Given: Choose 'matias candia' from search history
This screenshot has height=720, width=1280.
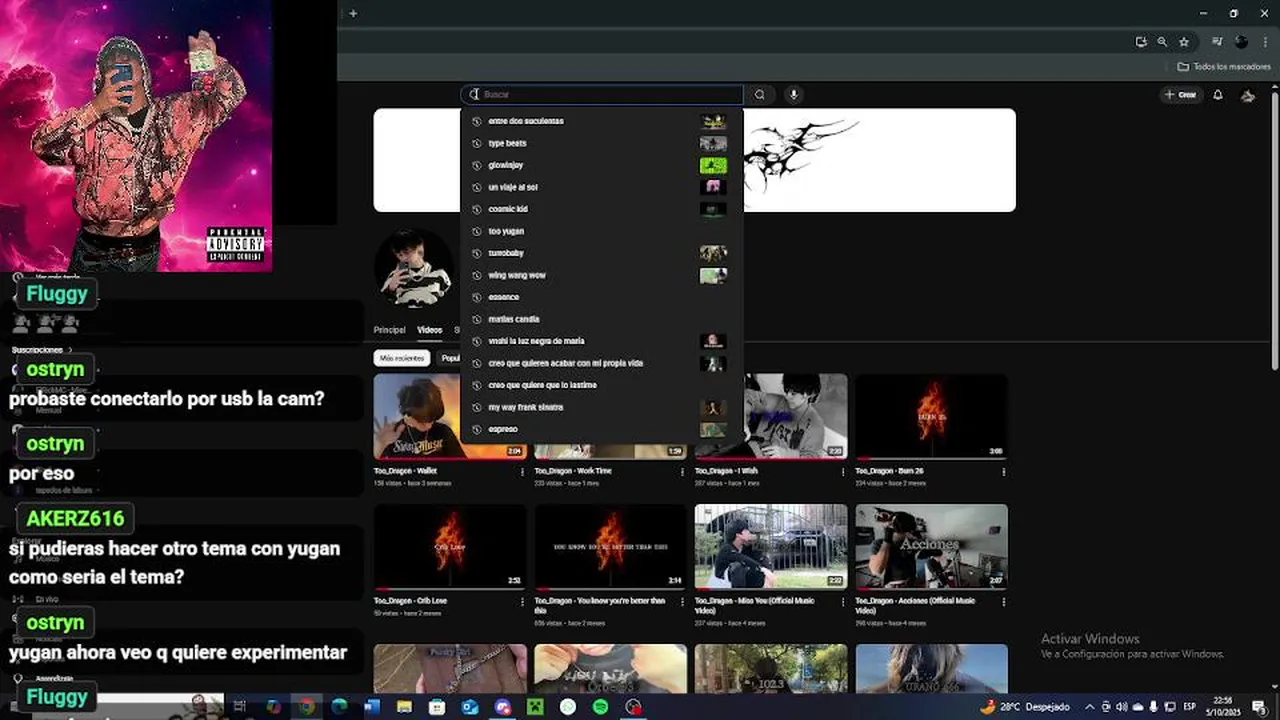Looking at the screenshot, I should (600, 319).
